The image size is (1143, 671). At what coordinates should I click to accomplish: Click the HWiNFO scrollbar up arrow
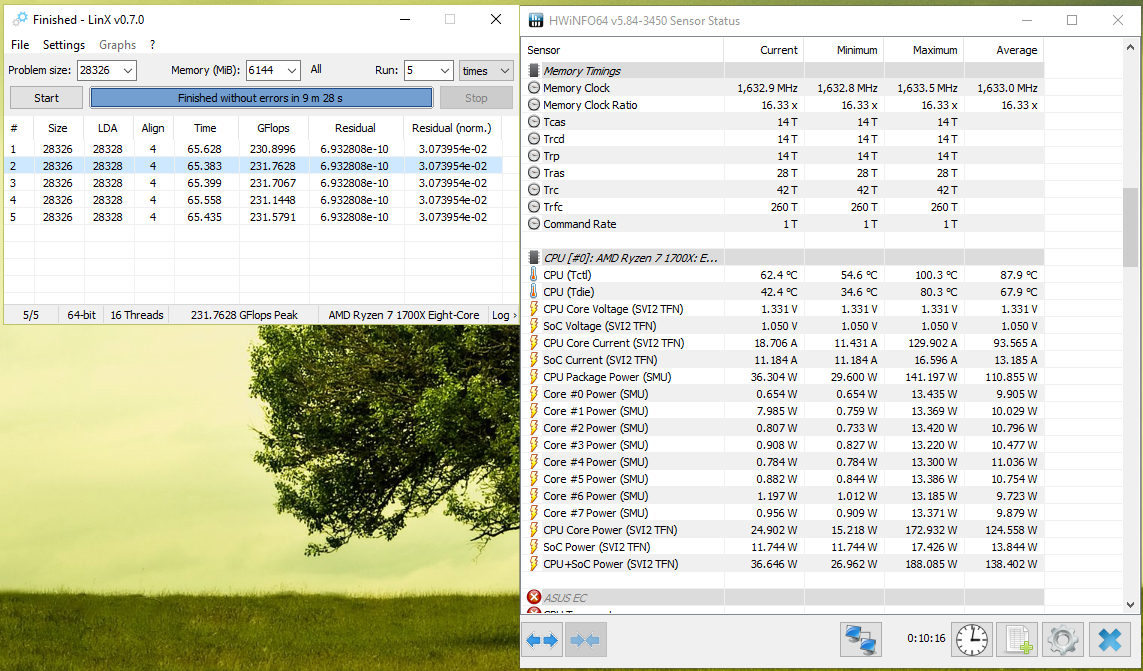[x=1131, y=48]
